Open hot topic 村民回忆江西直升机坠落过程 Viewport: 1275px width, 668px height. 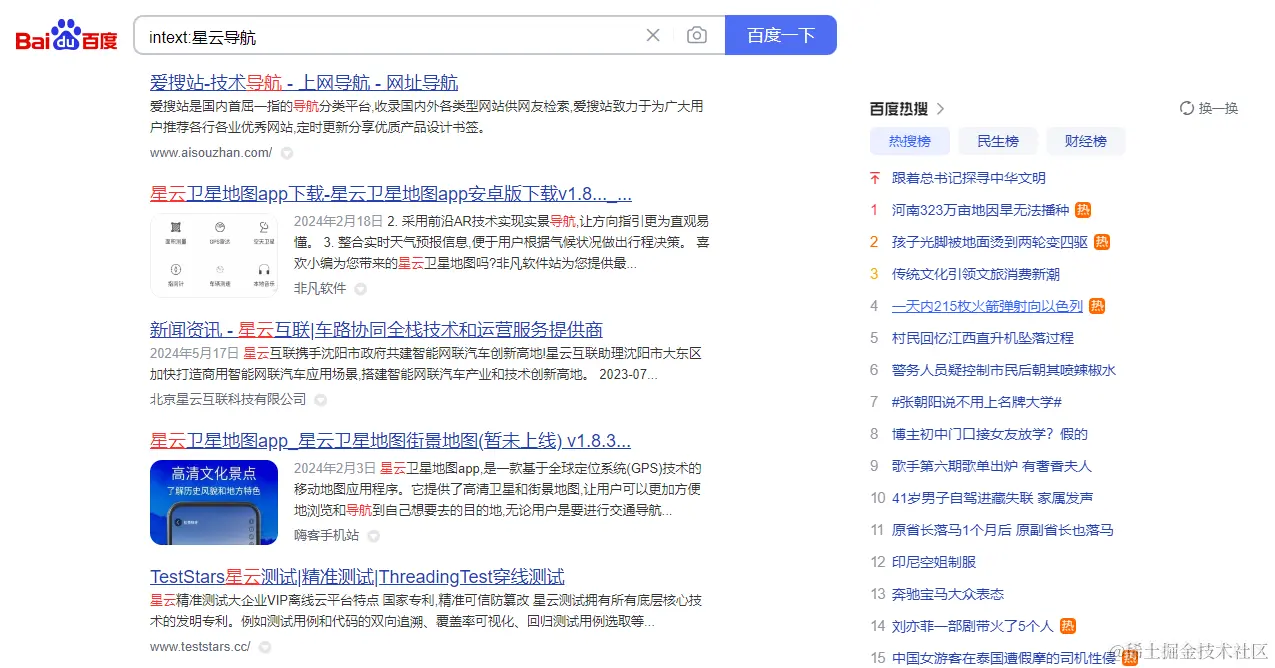(x=983, y=338)
